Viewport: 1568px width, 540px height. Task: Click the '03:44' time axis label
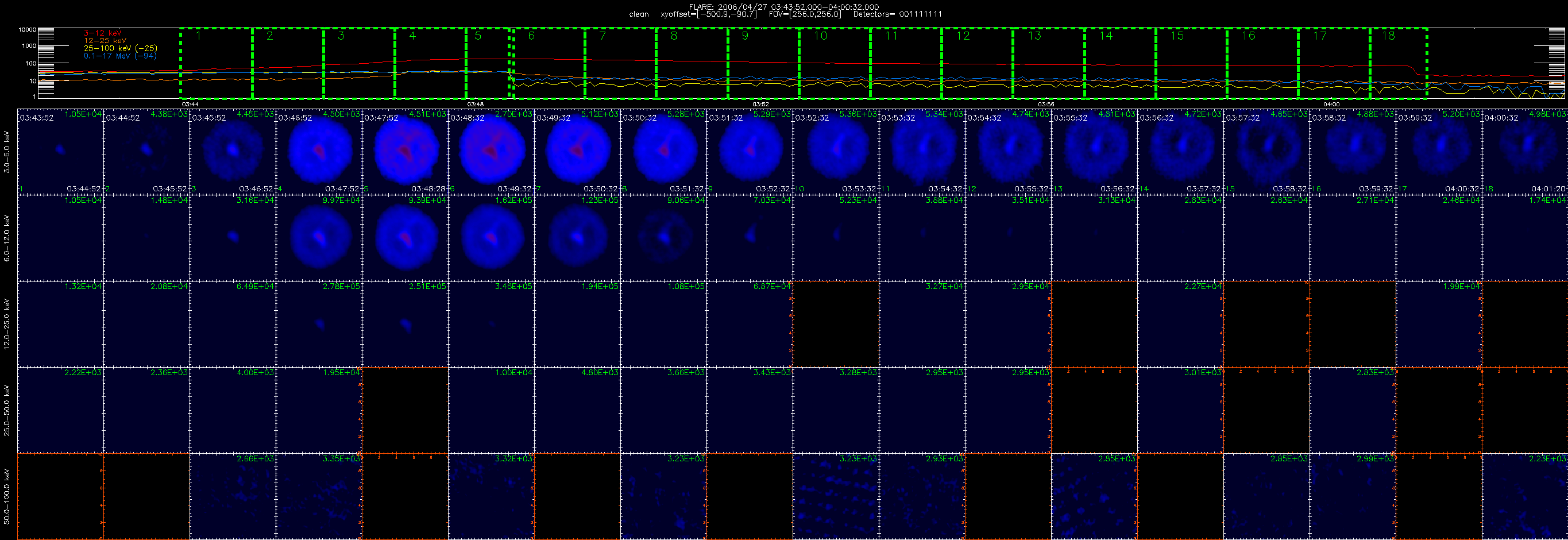(x=190, y=105)
